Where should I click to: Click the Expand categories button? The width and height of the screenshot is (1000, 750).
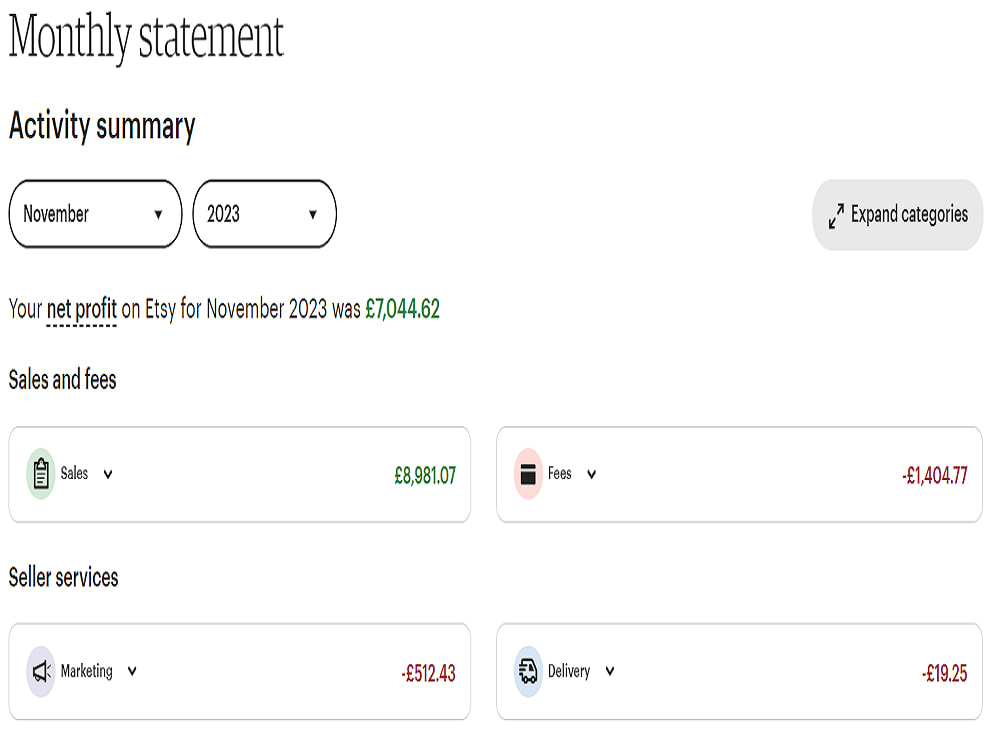[x=898, y=215]
